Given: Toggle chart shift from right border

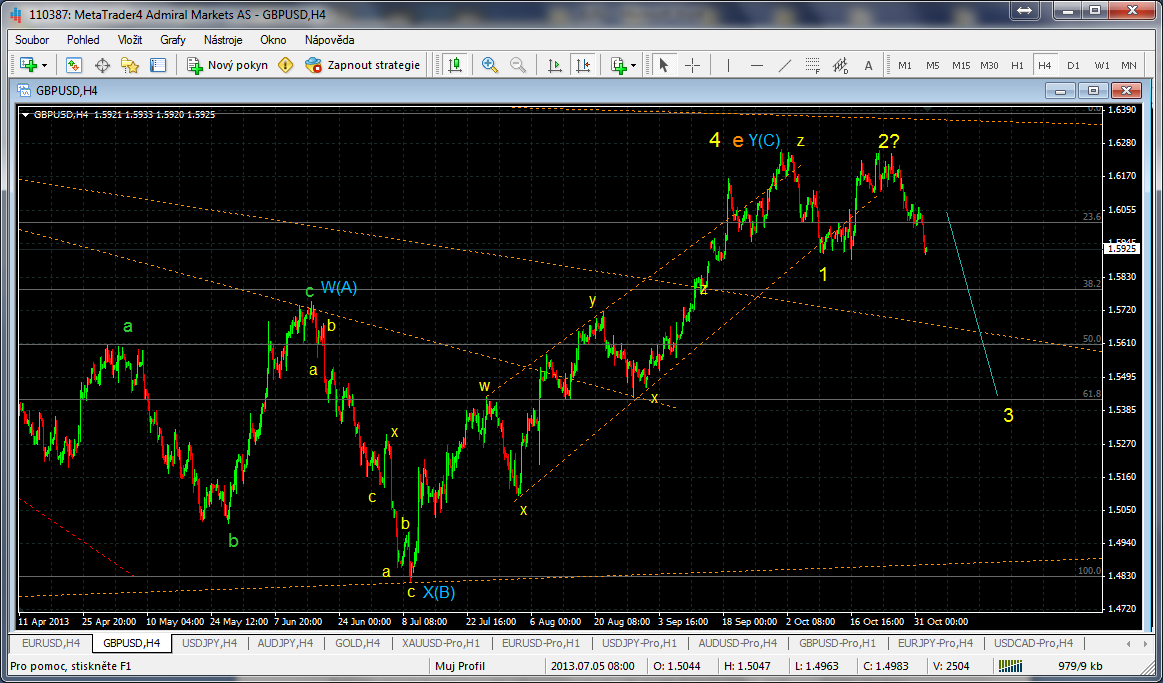Looking at the screenshot, I should point(582,65).
